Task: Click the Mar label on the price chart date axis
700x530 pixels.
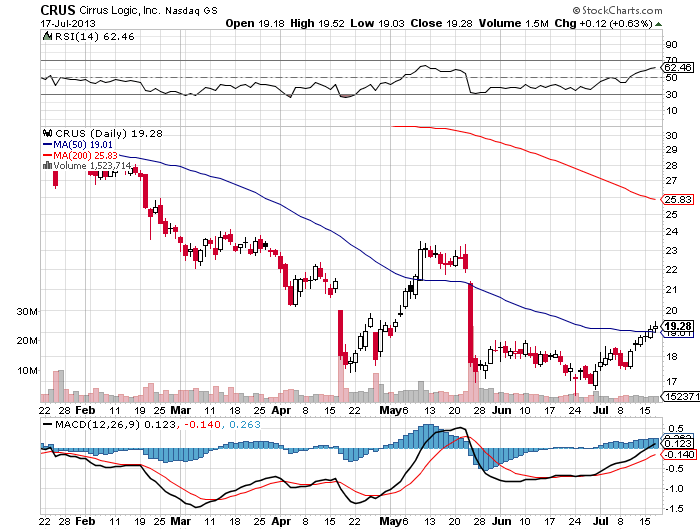Action: pyautogui.click(x=181, y=410)
